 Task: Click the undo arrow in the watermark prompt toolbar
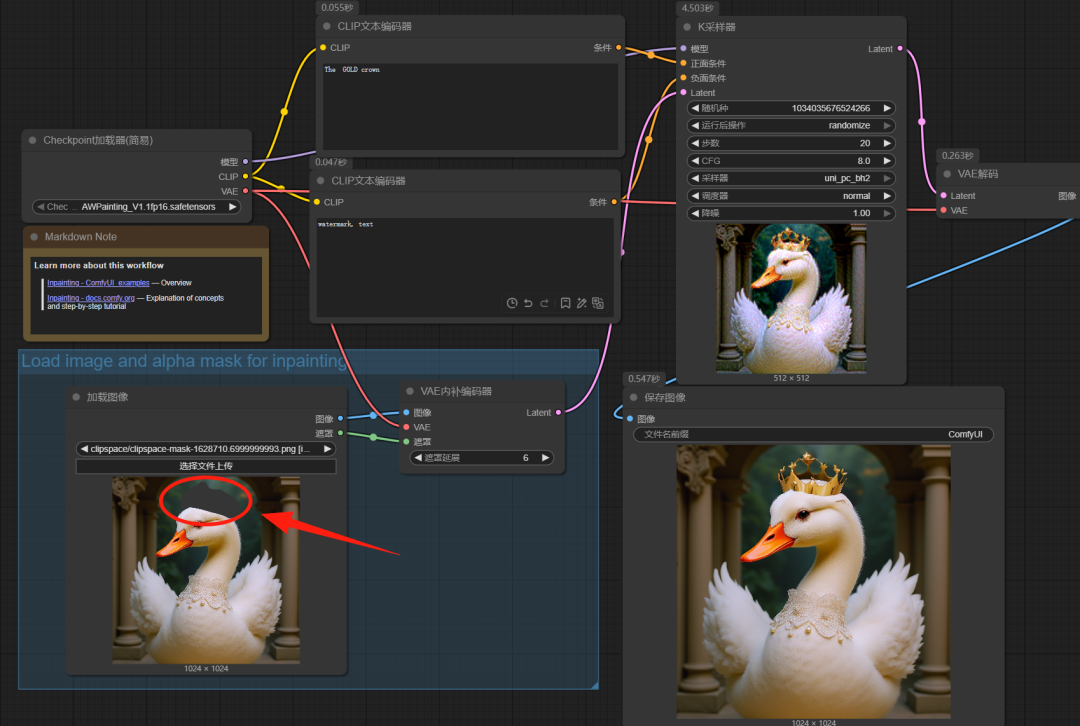coord(528,303)
